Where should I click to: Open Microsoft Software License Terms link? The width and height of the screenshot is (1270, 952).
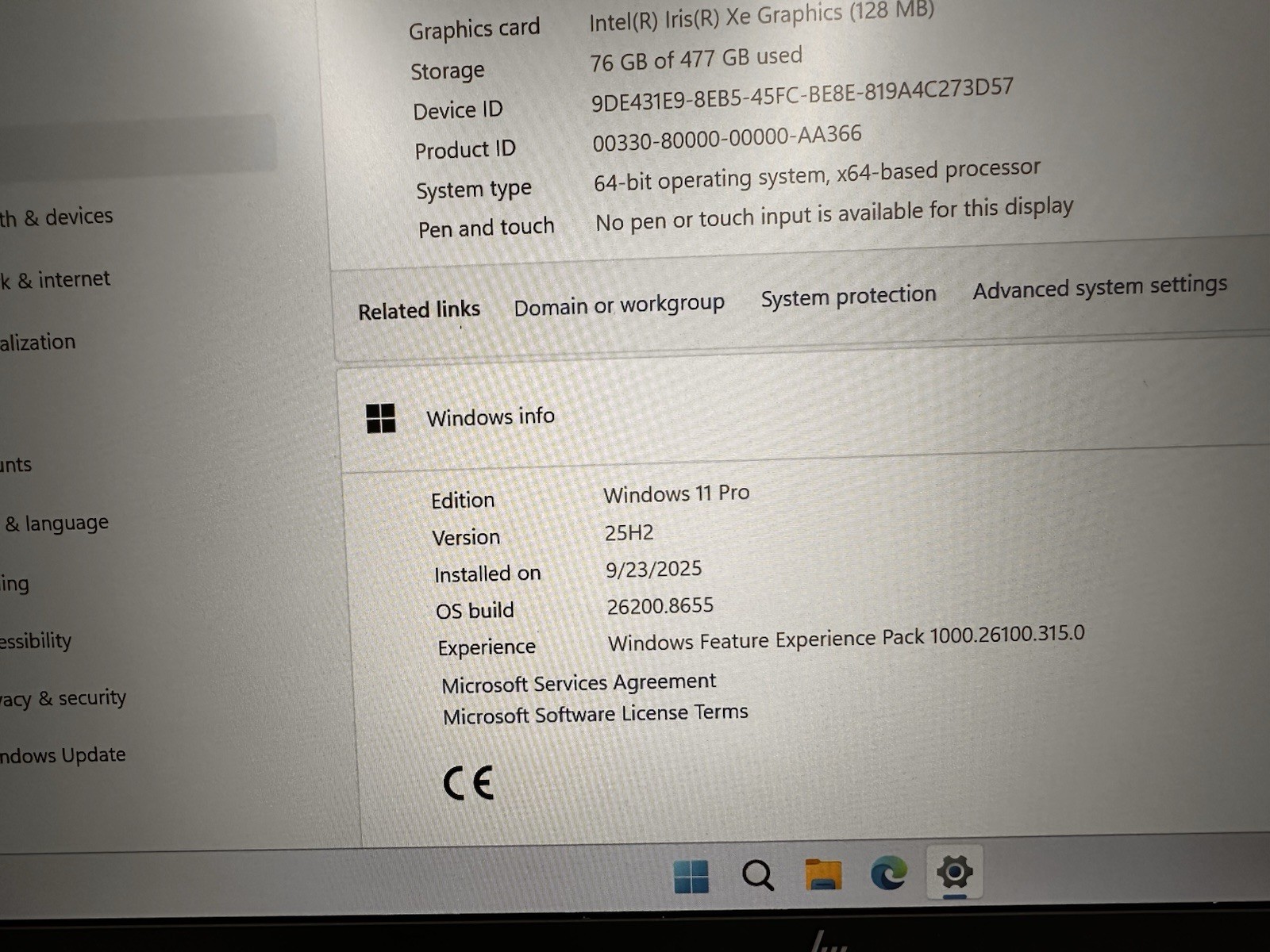point(595,714)
